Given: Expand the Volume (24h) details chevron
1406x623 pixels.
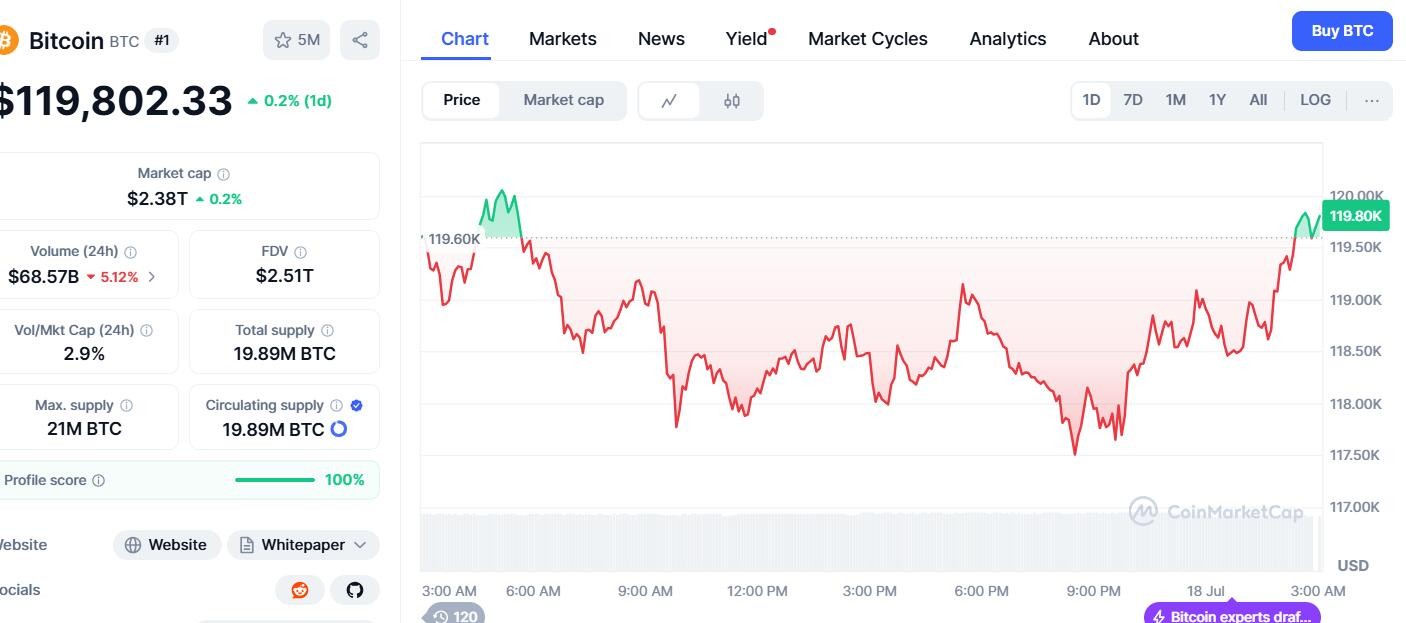Looking at the screenshot, I should tap(152, 277).
